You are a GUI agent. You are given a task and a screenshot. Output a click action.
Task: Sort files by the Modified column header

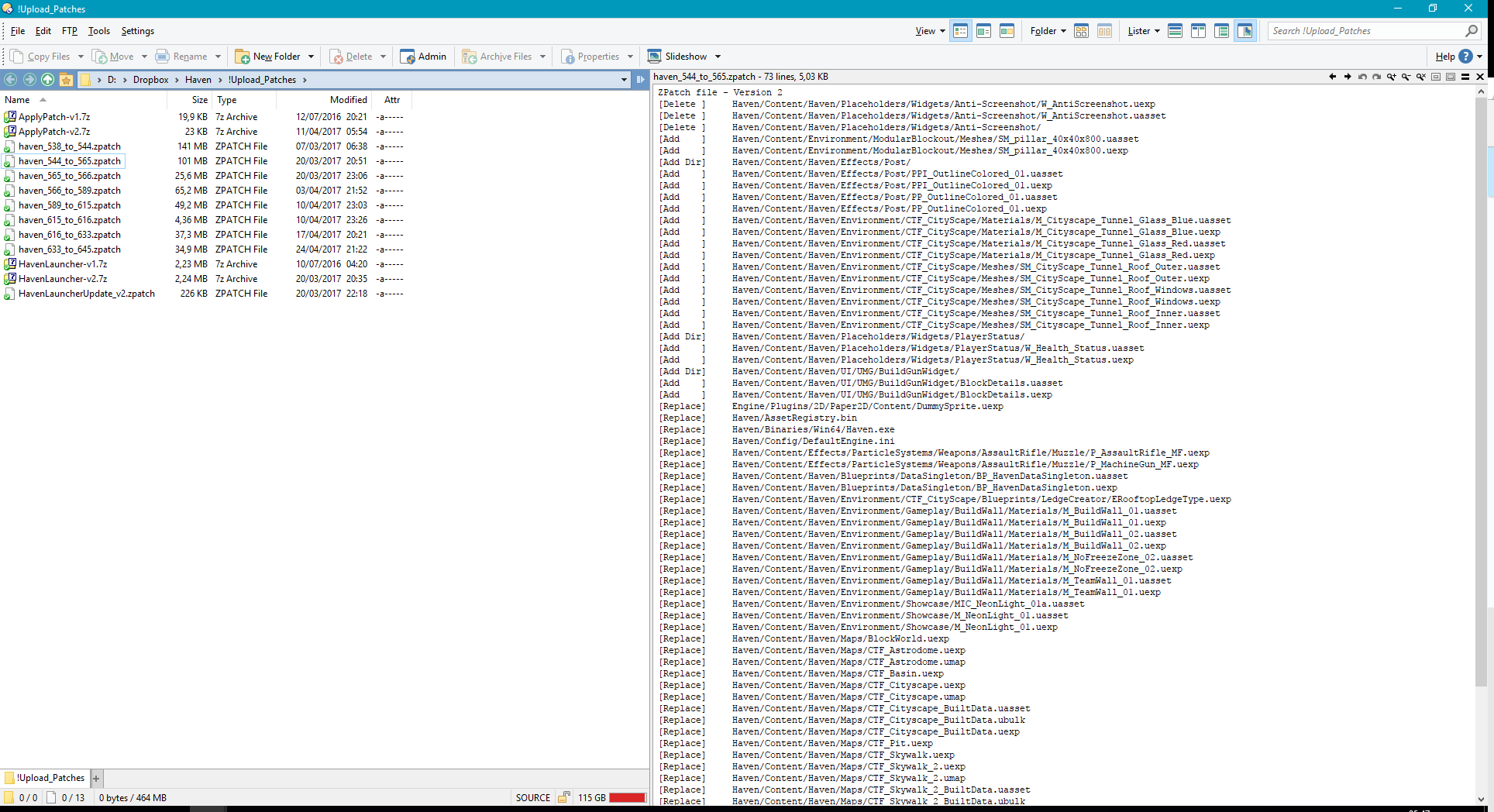coord(348,100)
